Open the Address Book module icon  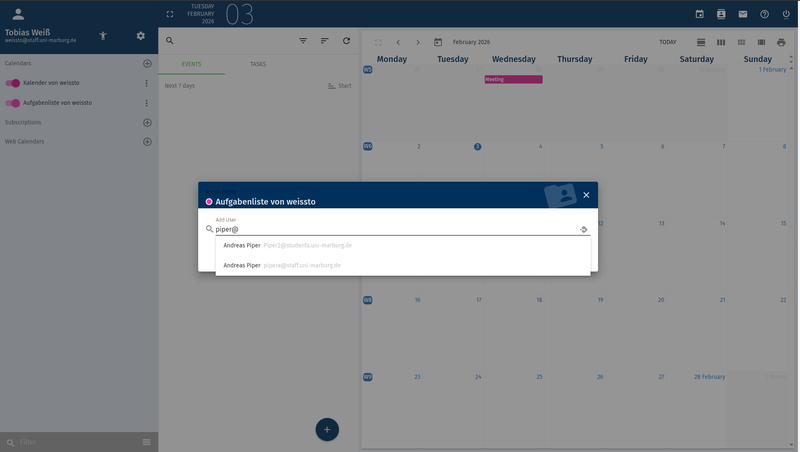(721, 14)
